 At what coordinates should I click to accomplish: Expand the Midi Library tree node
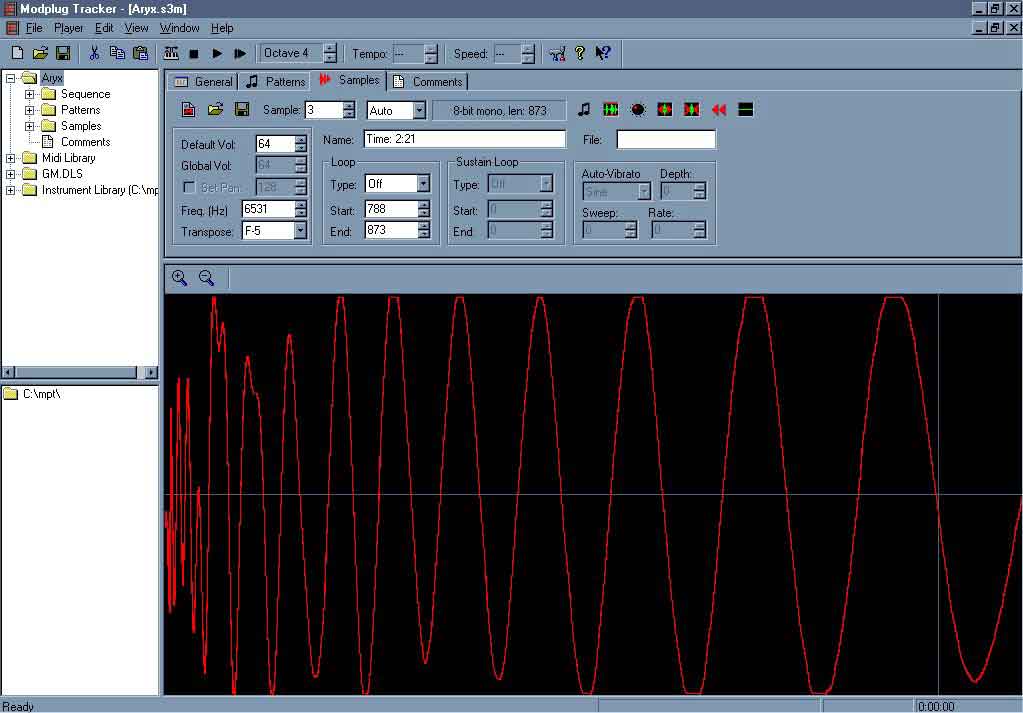(11, 158)
